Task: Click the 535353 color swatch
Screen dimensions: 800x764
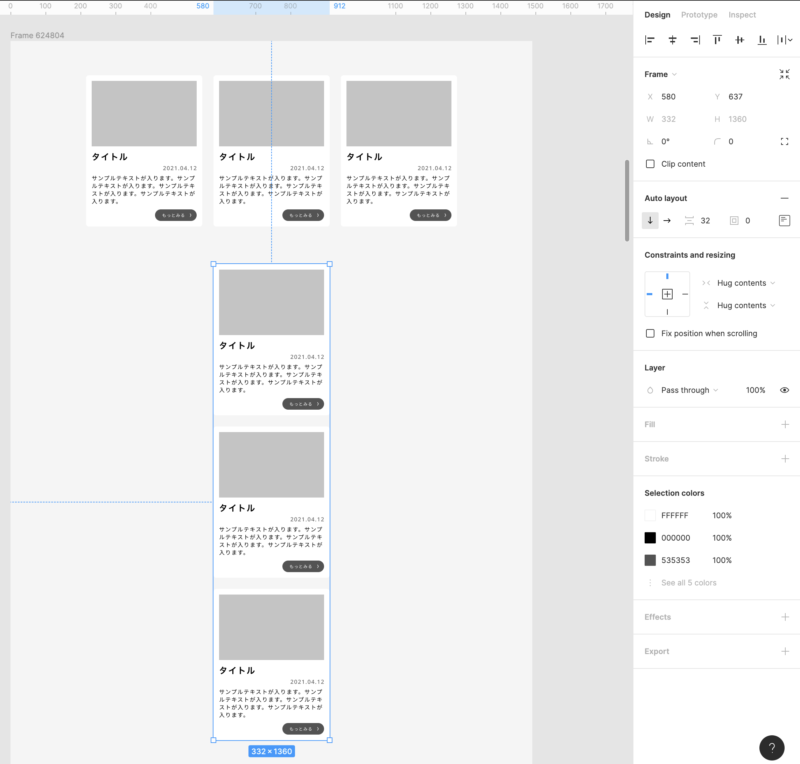Action: pyautogui.click(x=651, y=560)
